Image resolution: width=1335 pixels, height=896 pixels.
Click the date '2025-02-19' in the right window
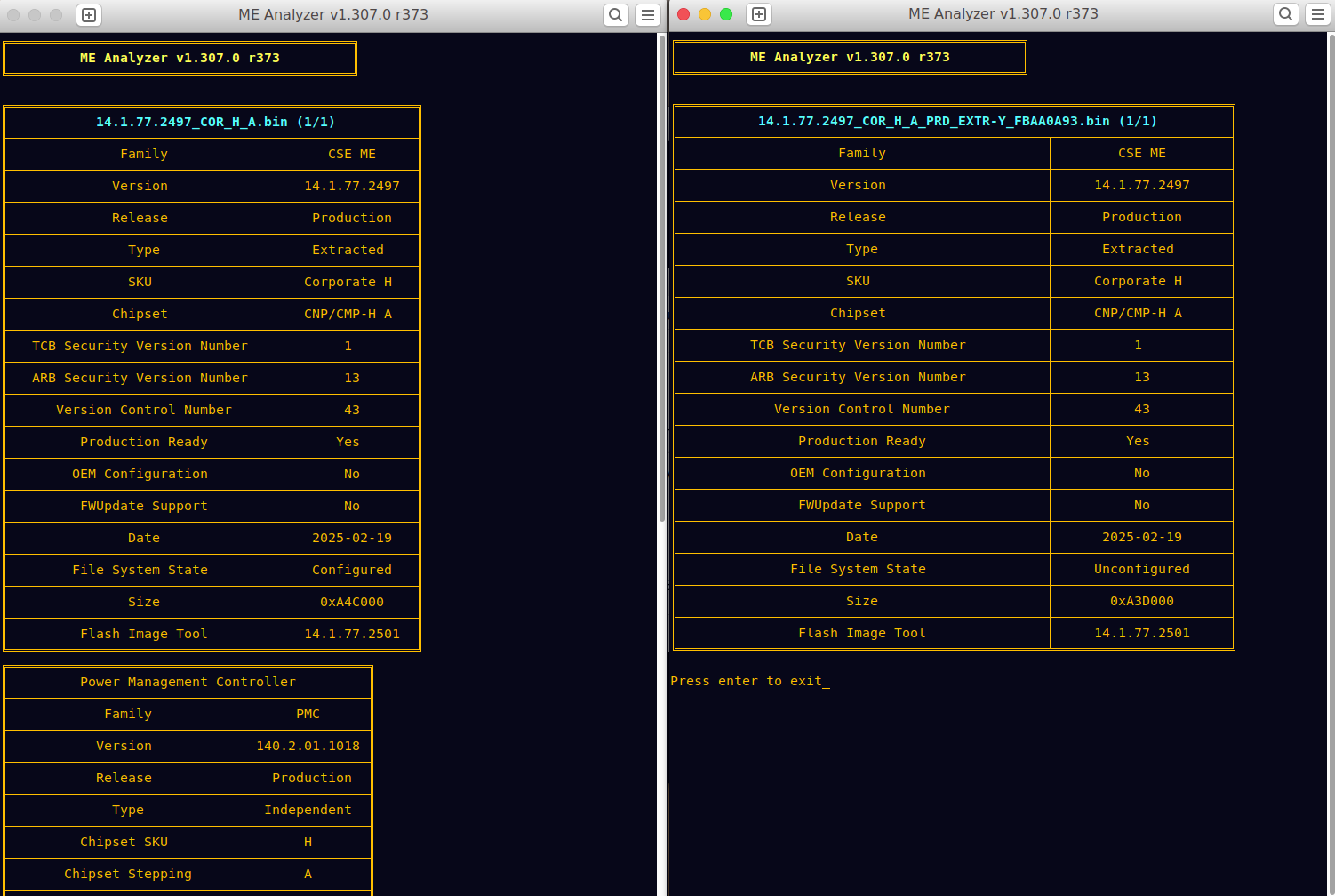coord(1142,537)
